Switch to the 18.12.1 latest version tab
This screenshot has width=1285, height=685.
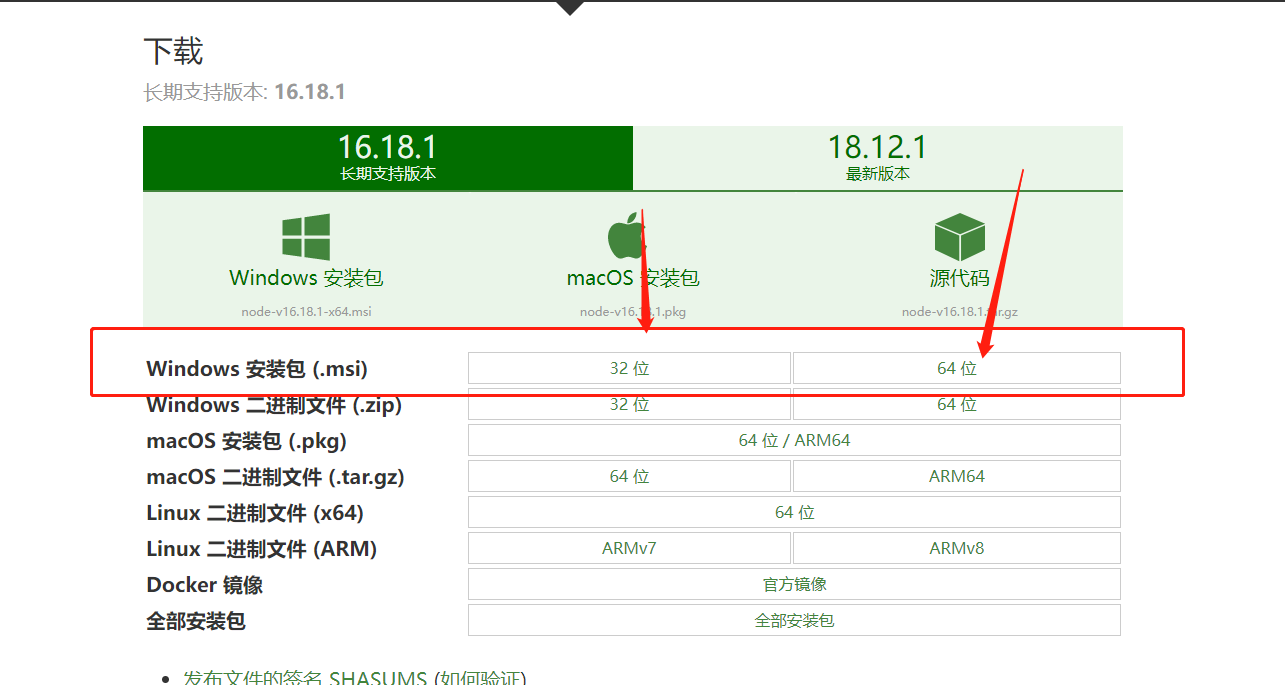click(877, 158)
